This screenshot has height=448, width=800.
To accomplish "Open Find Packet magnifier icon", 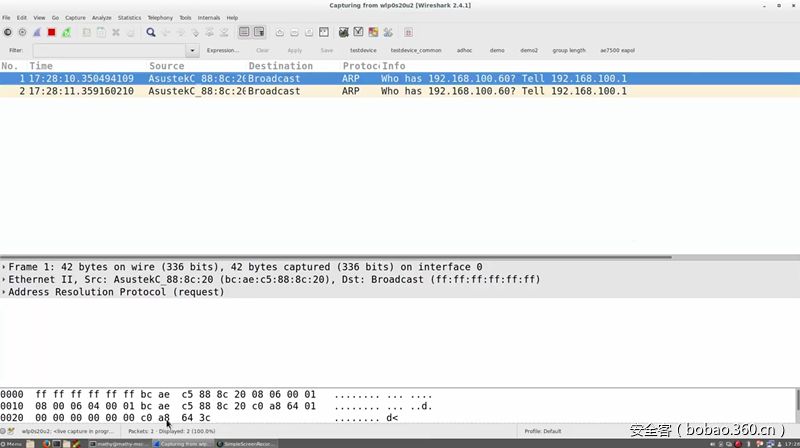I will click(151, 32).
